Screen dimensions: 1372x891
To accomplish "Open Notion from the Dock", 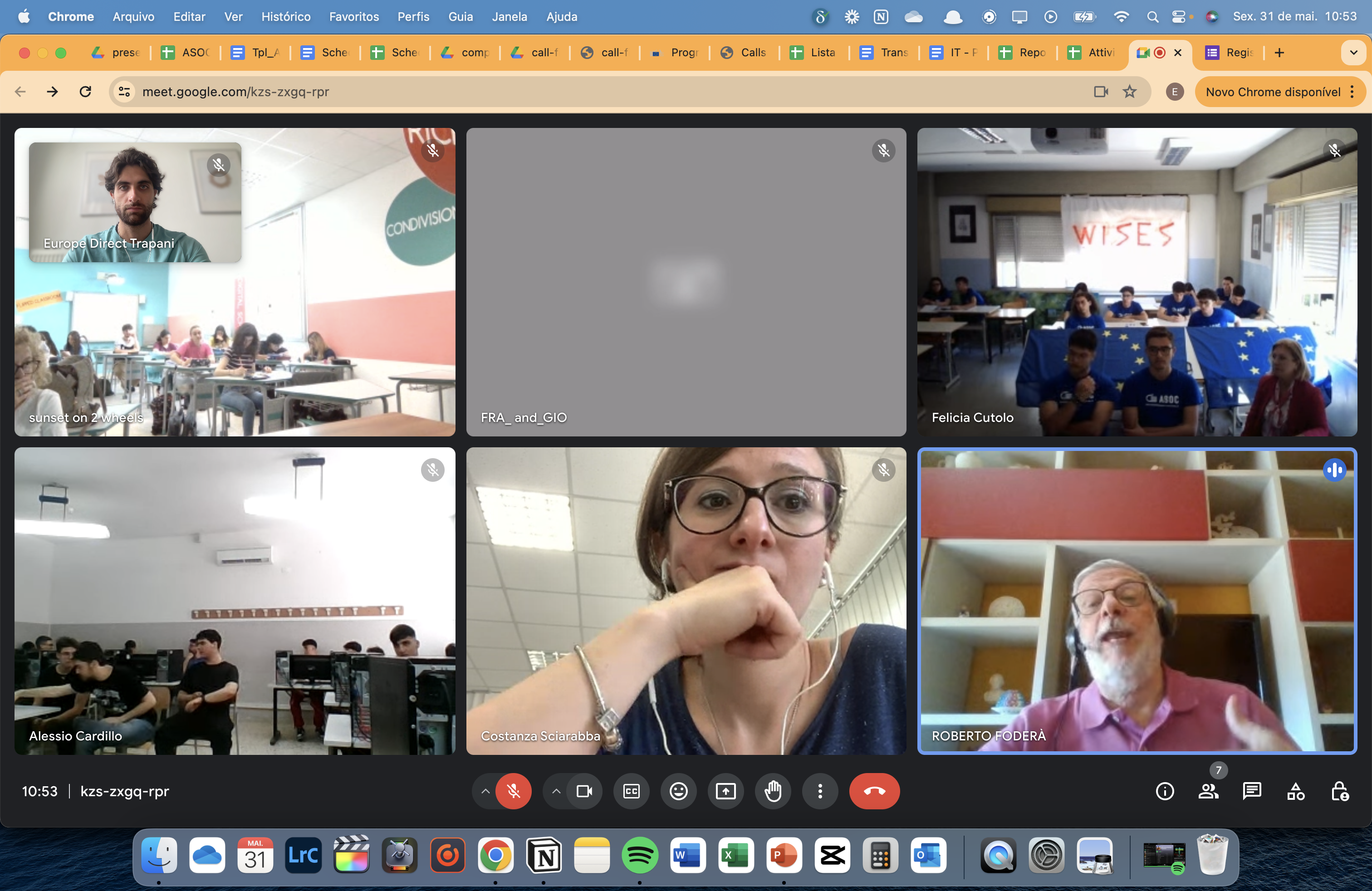I will [544, 855].
